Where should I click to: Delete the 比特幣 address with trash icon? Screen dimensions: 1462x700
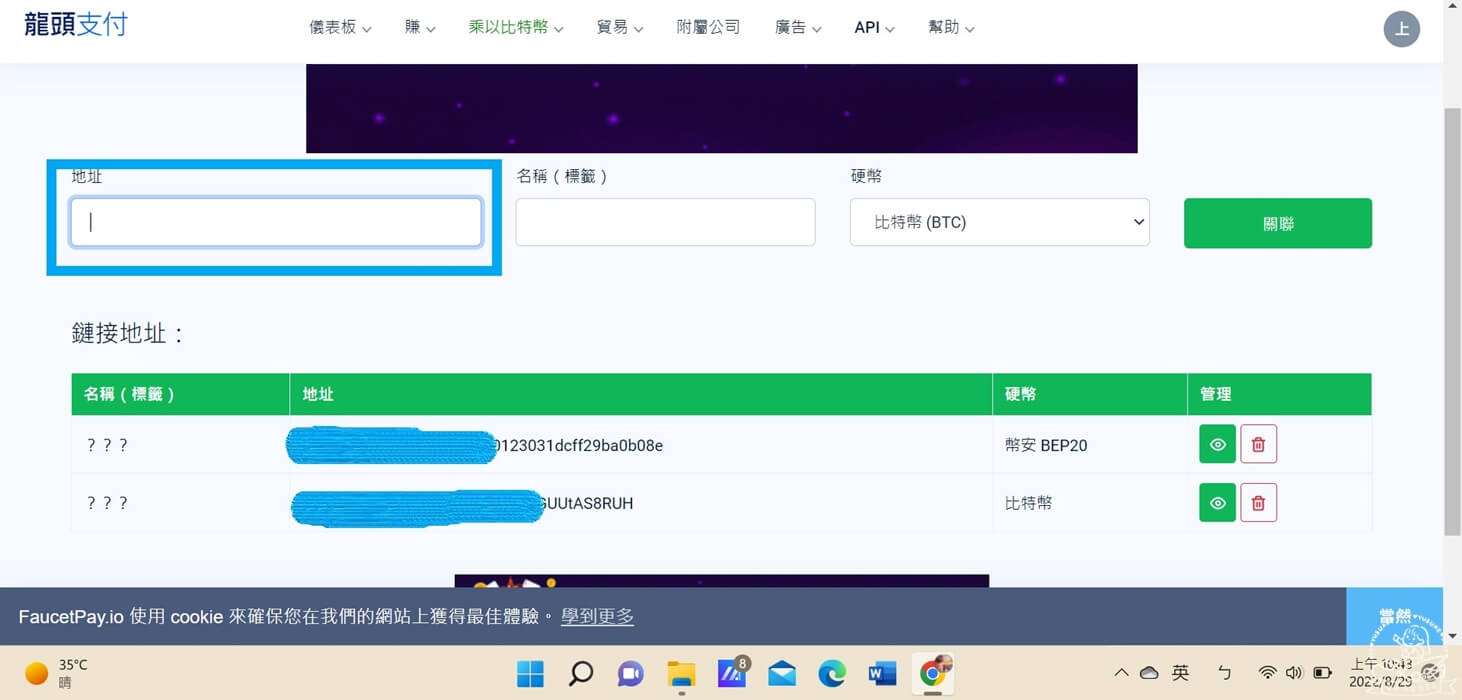1258,503
